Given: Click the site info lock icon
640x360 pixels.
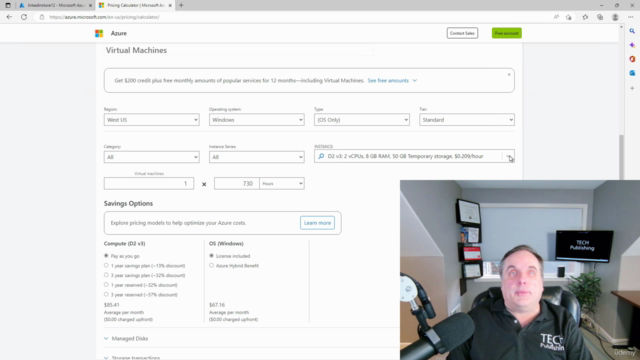Looking at the screenshot, I should click(x=42, y=17).
